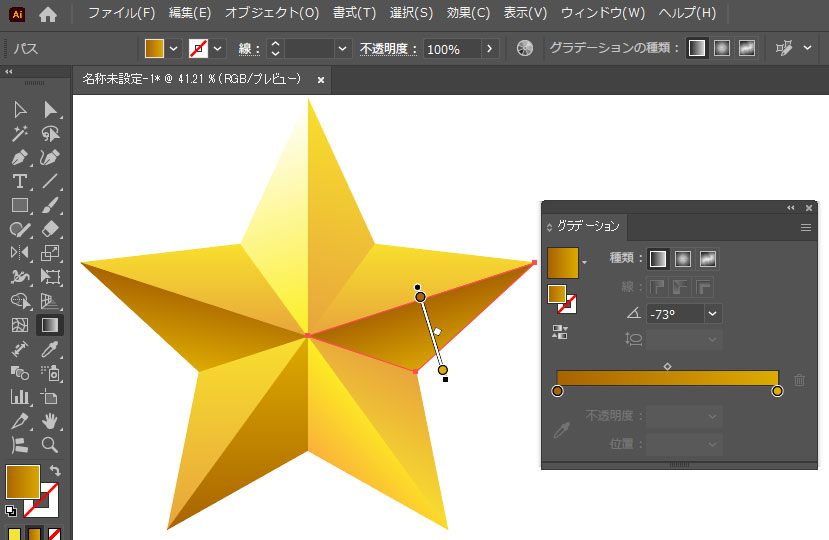Expand the gradient angle dropdown
Screen dimensions: 829x540
713,314
